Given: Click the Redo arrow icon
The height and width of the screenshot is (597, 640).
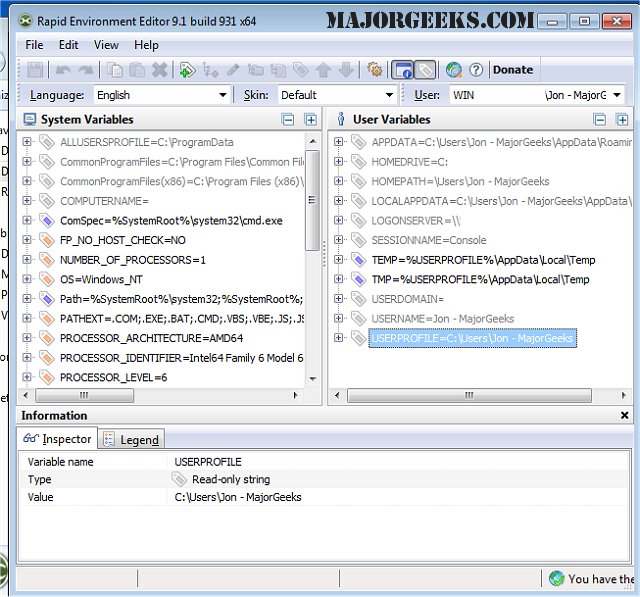Looking at the screenshot, I should click(86, 70).
